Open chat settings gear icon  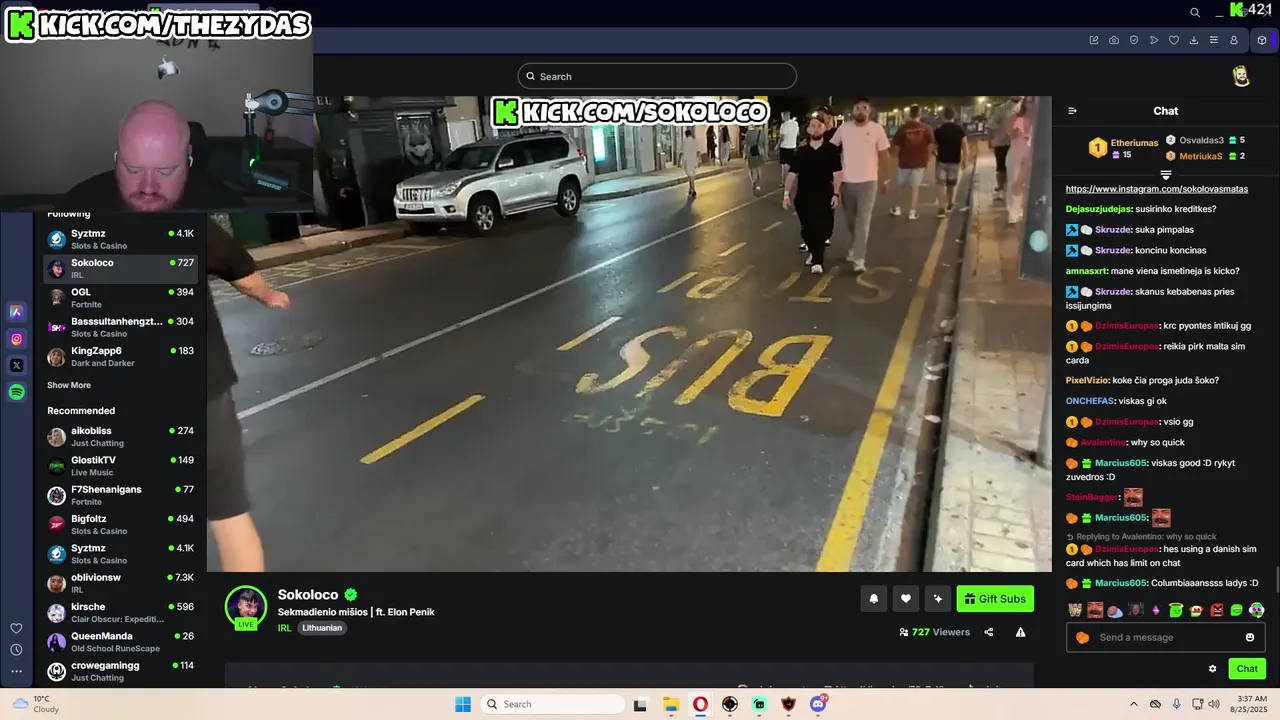pos(1212,669)
